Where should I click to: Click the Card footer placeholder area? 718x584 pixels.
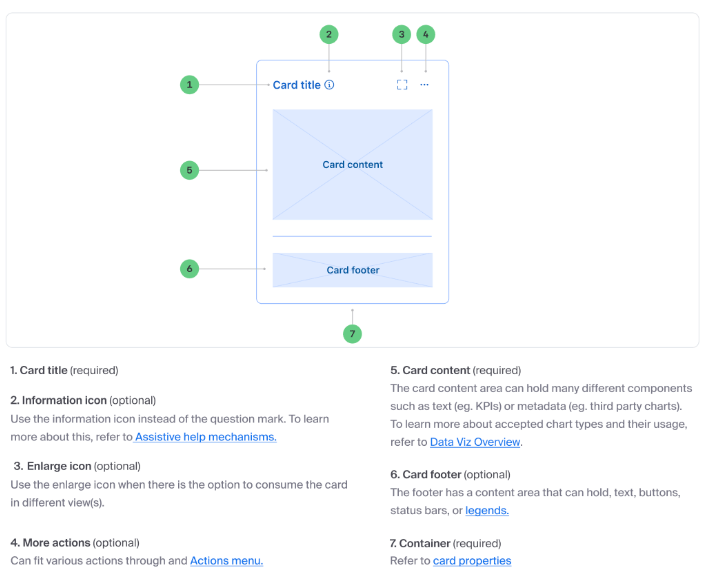[352, 270]
